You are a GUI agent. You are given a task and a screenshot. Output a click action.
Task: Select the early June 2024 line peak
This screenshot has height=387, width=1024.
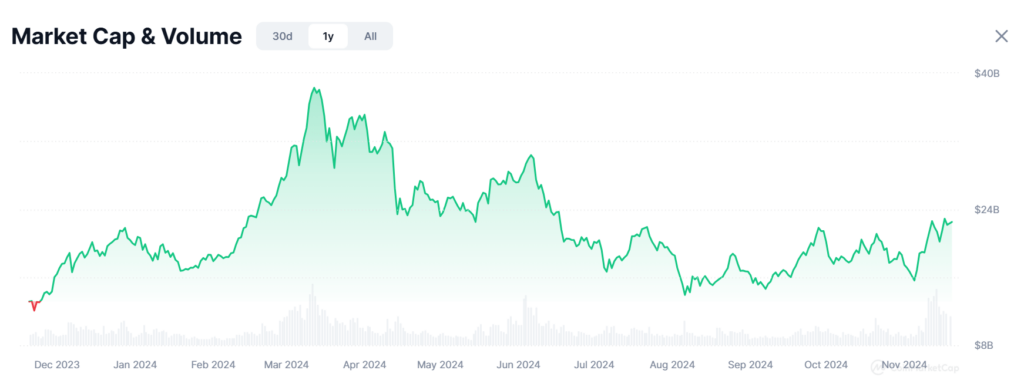pos(532,155)
